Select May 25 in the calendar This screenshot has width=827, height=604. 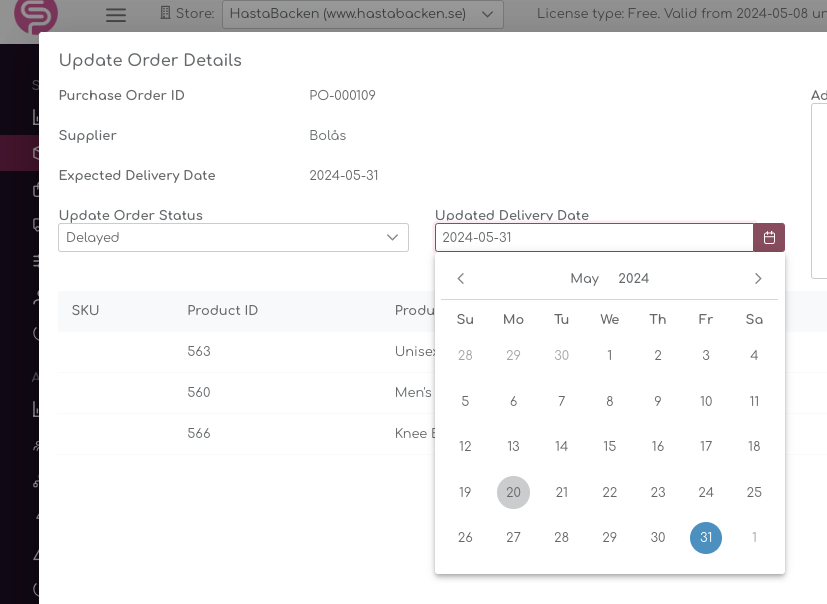coord(754,492)
